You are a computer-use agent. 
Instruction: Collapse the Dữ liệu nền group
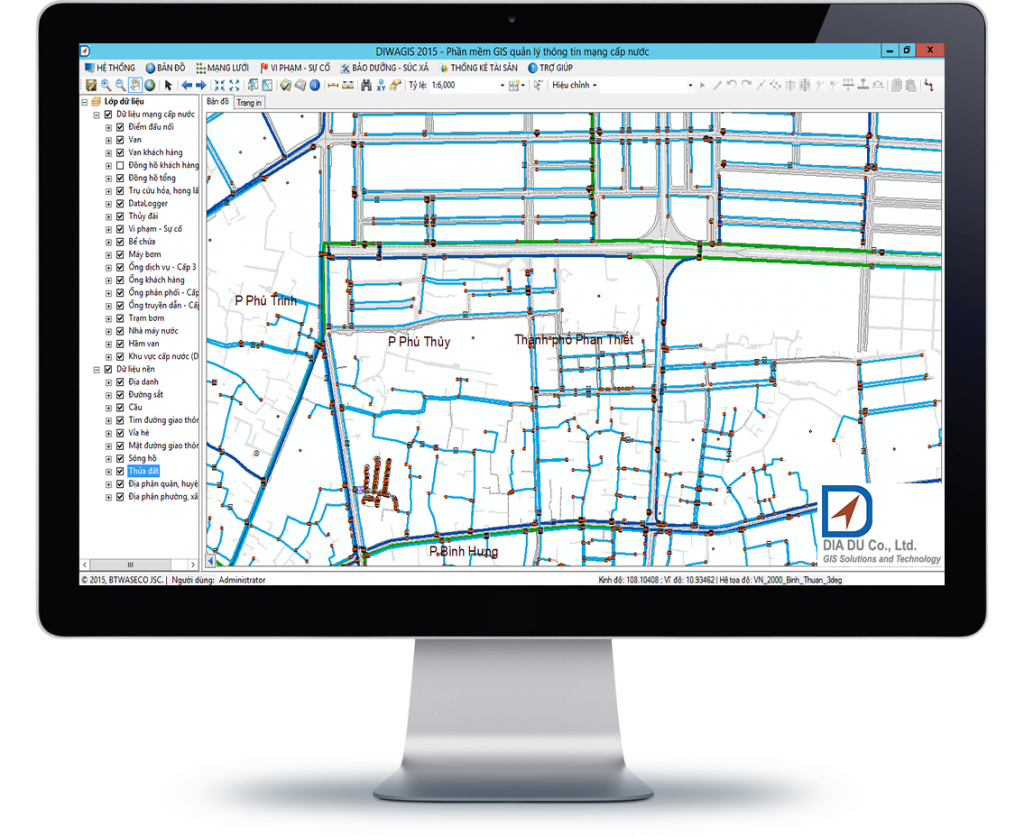(x=97, y=369)
